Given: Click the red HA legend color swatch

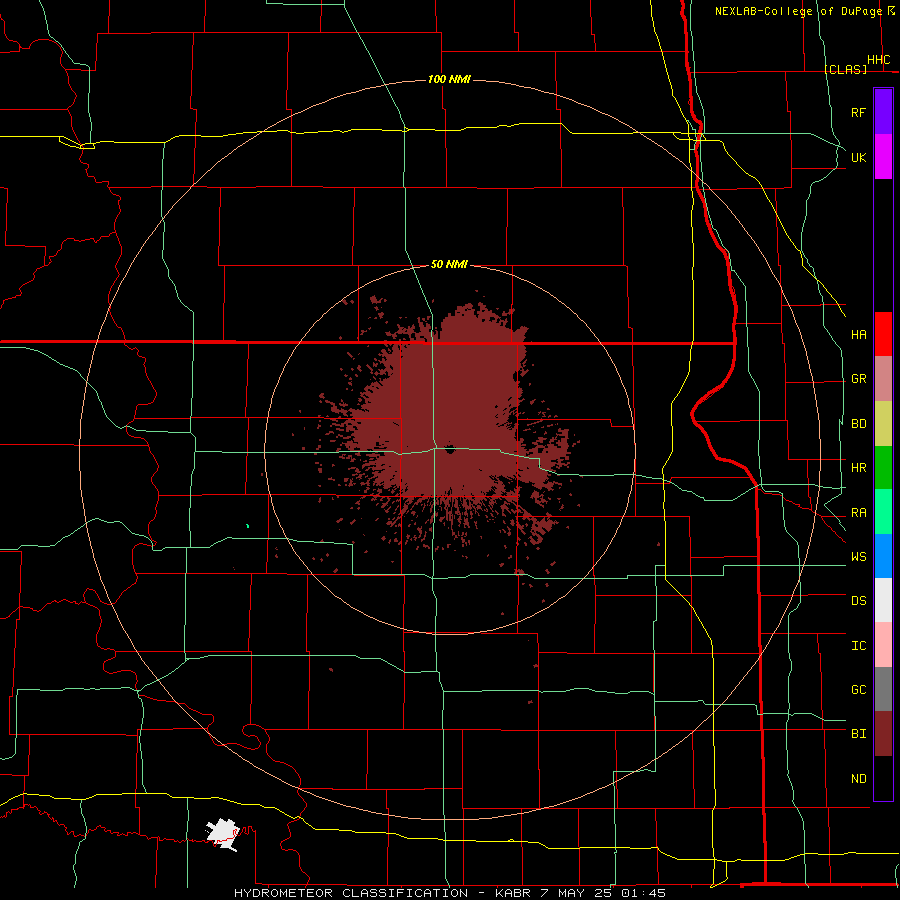Looking at the screenshot, I should coord(883,334).
